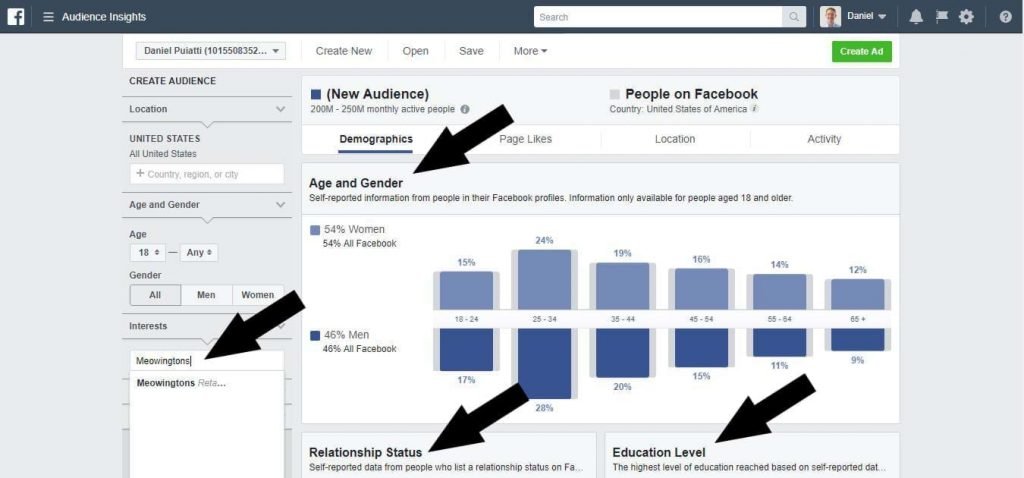The image size is (1024, 478).
Task: Click the men 25 - 34 bar at 28%
Action: point(545,364)
